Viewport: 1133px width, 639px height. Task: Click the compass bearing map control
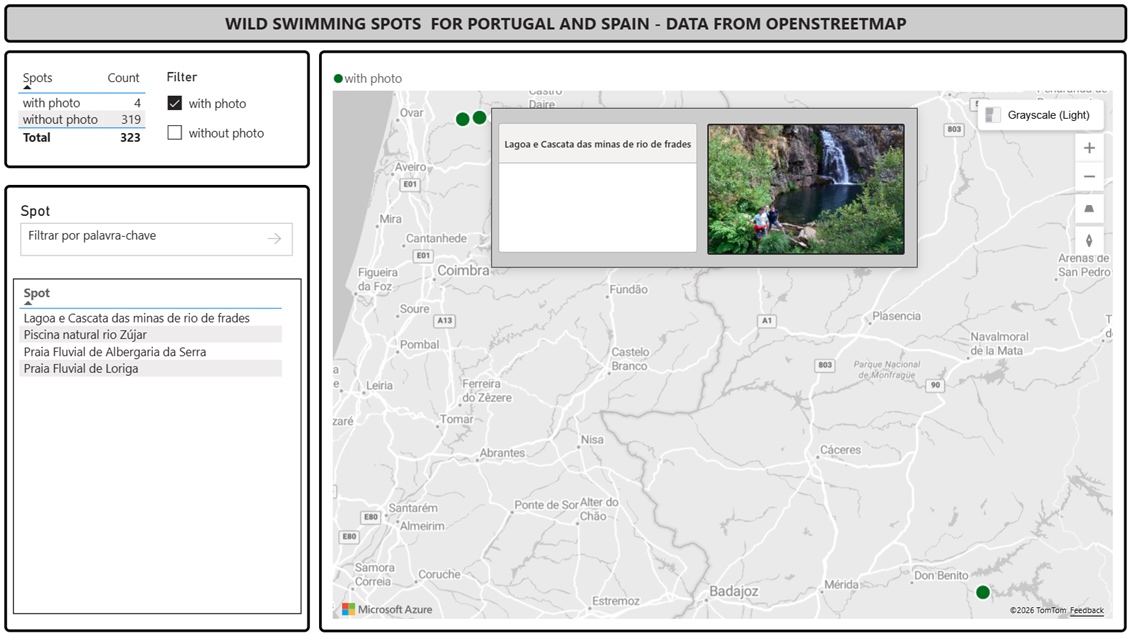(x=1090, y=240)
